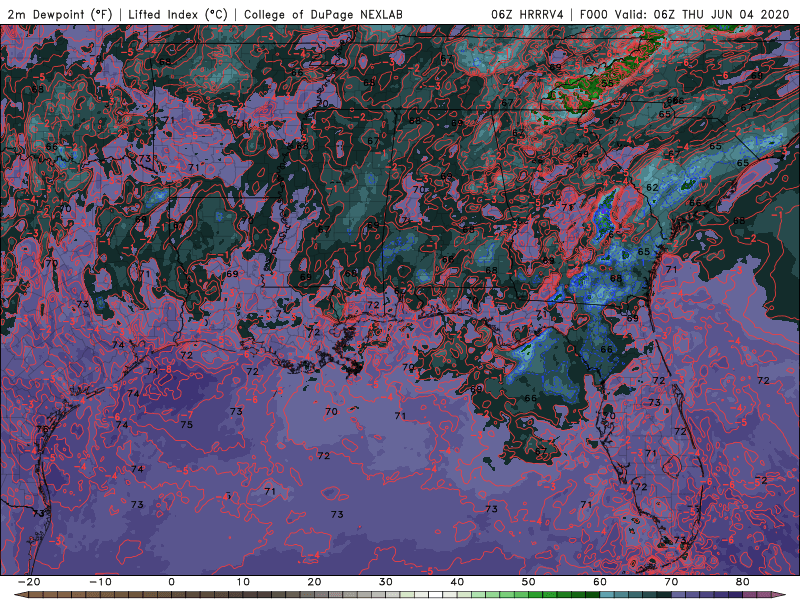
Task: Click the 70 label on the color scale
Action: (x=671, y=582)
